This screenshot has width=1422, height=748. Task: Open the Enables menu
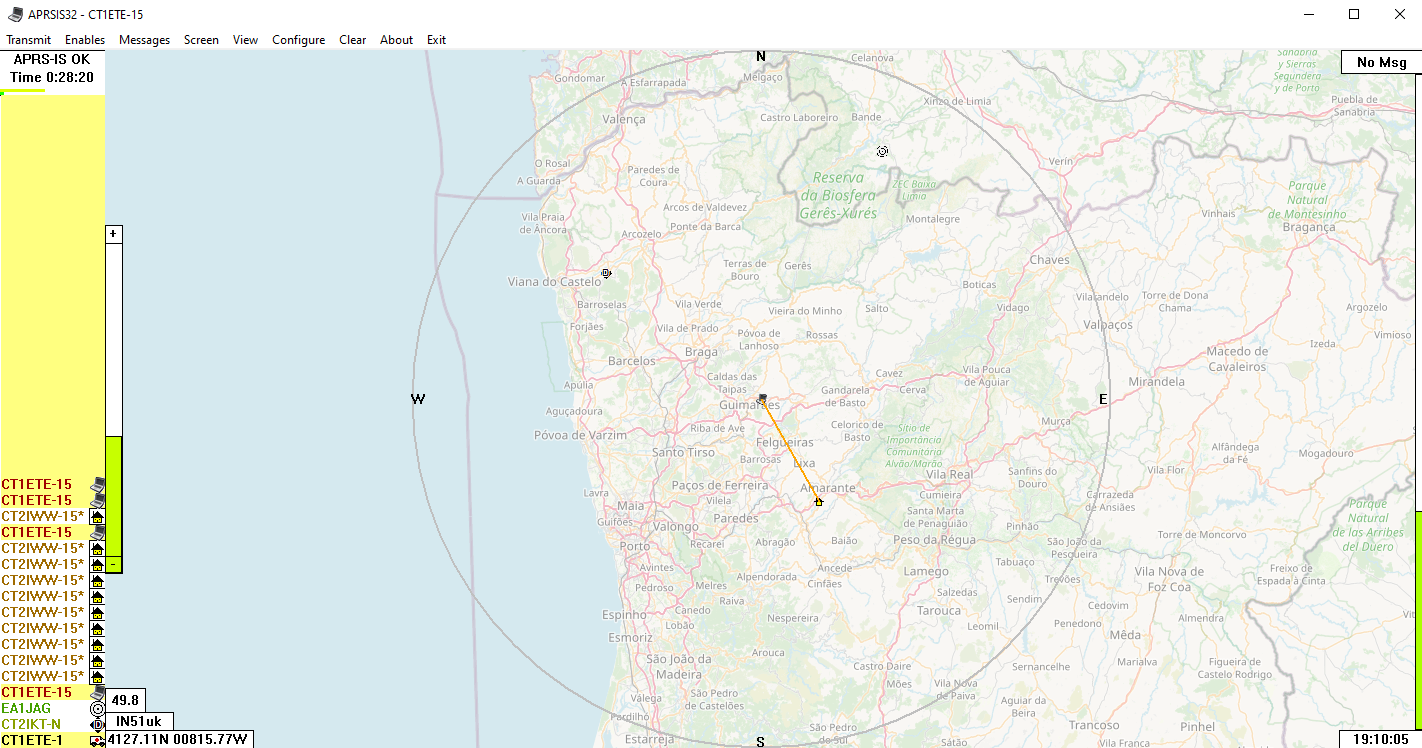pos(85,40)
